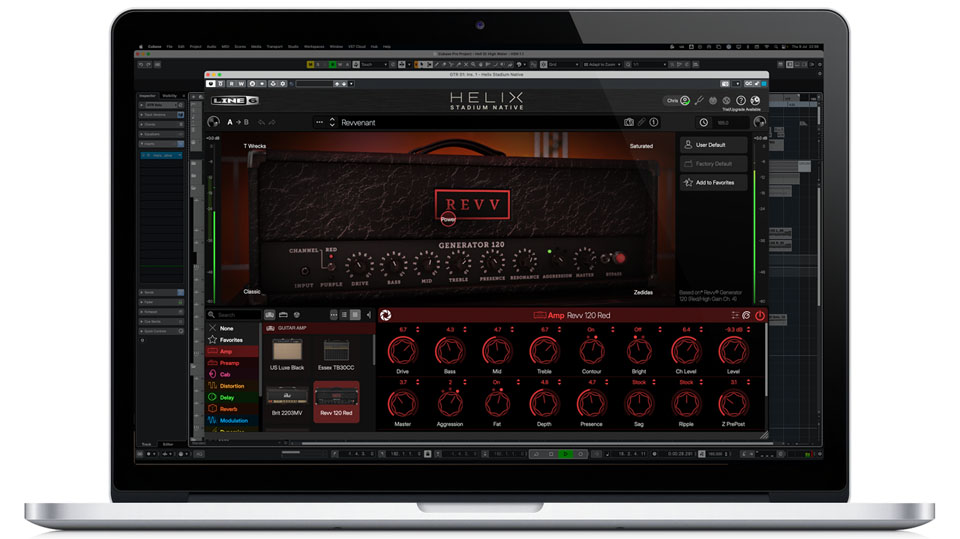The image size is (960, 539).
Task: Click the circular icon beside bypass power
Action: 746,315
